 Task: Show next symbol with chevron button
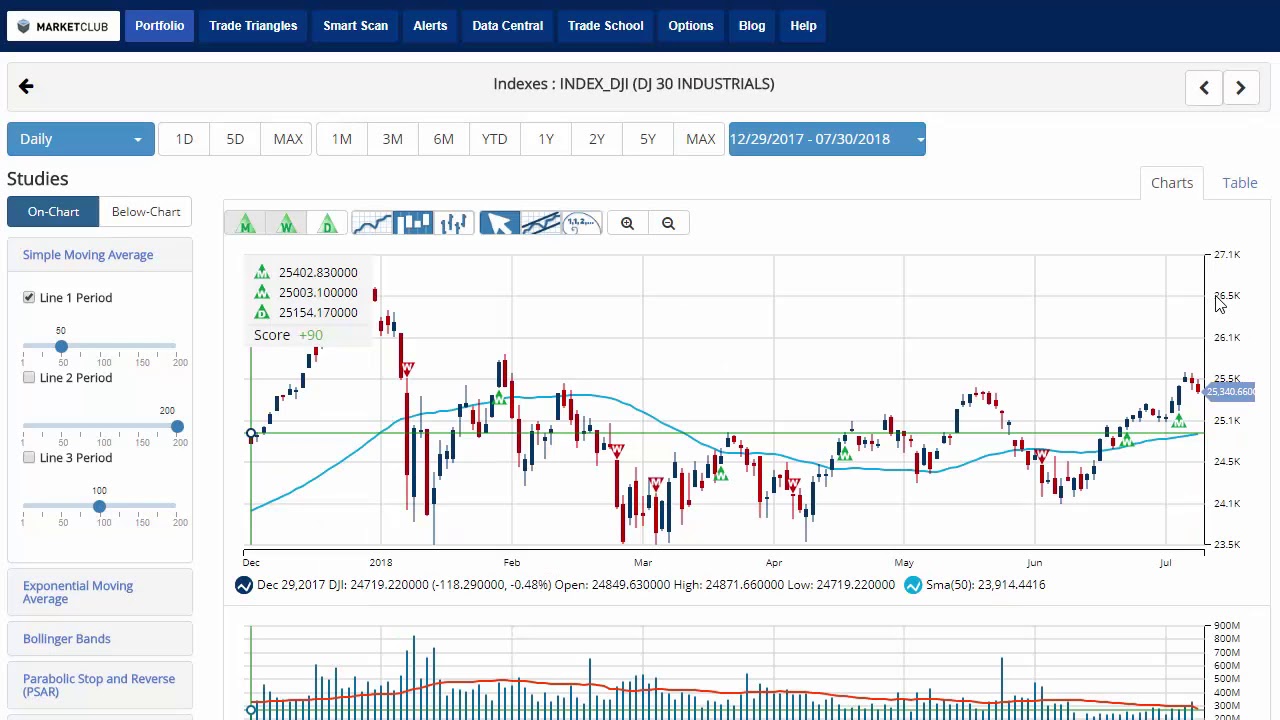(1240, 88)
